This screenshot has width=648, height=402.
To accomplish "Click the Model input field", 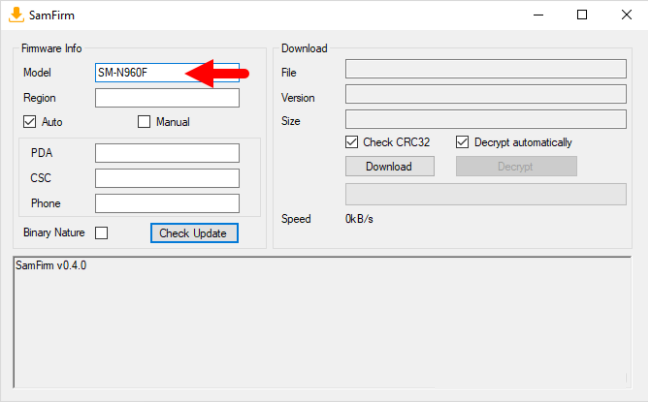I will point(167,73).
